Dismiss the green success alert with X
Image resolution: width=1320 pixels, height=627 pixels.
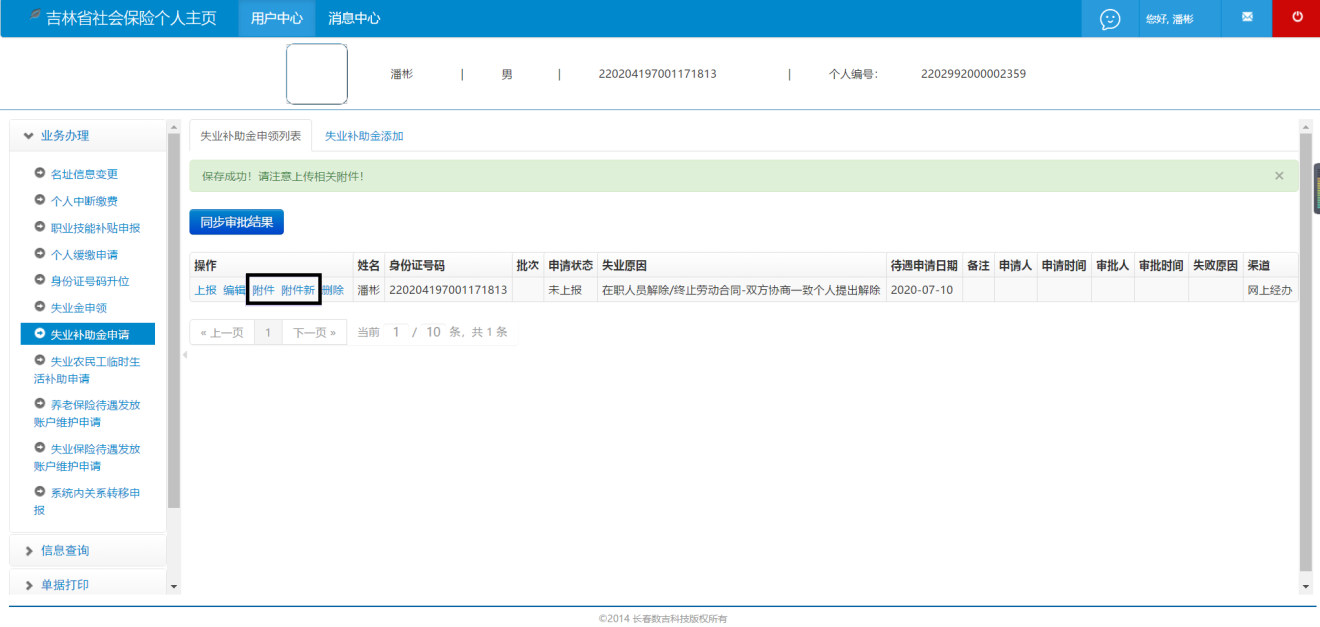1278,176
